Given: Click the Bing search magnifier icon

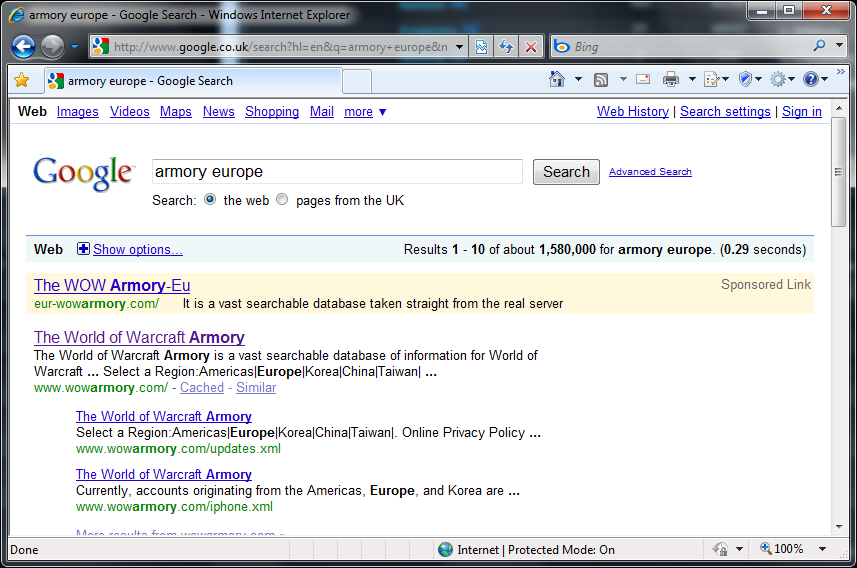Looking at the screenshot, I should pyautogui.click(x=819, y=46).
